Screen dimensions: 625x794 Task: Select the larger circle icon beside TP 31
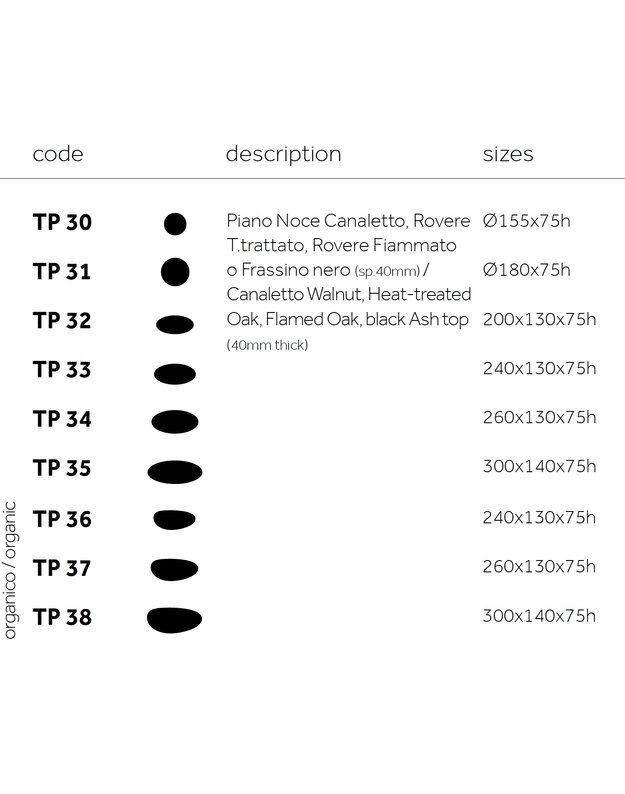coord(175,271)
